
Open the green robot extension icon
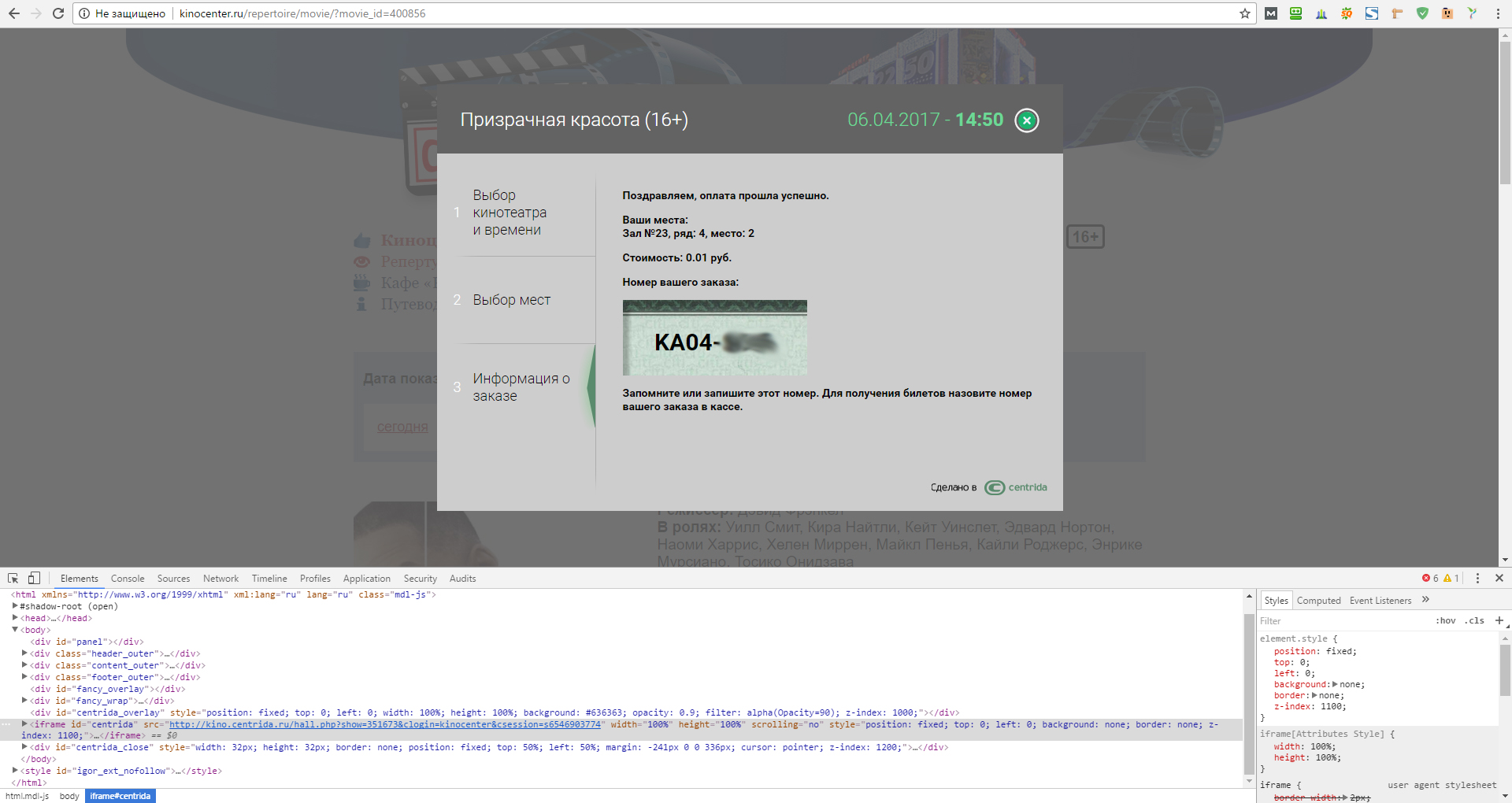tap(1296, 13)
